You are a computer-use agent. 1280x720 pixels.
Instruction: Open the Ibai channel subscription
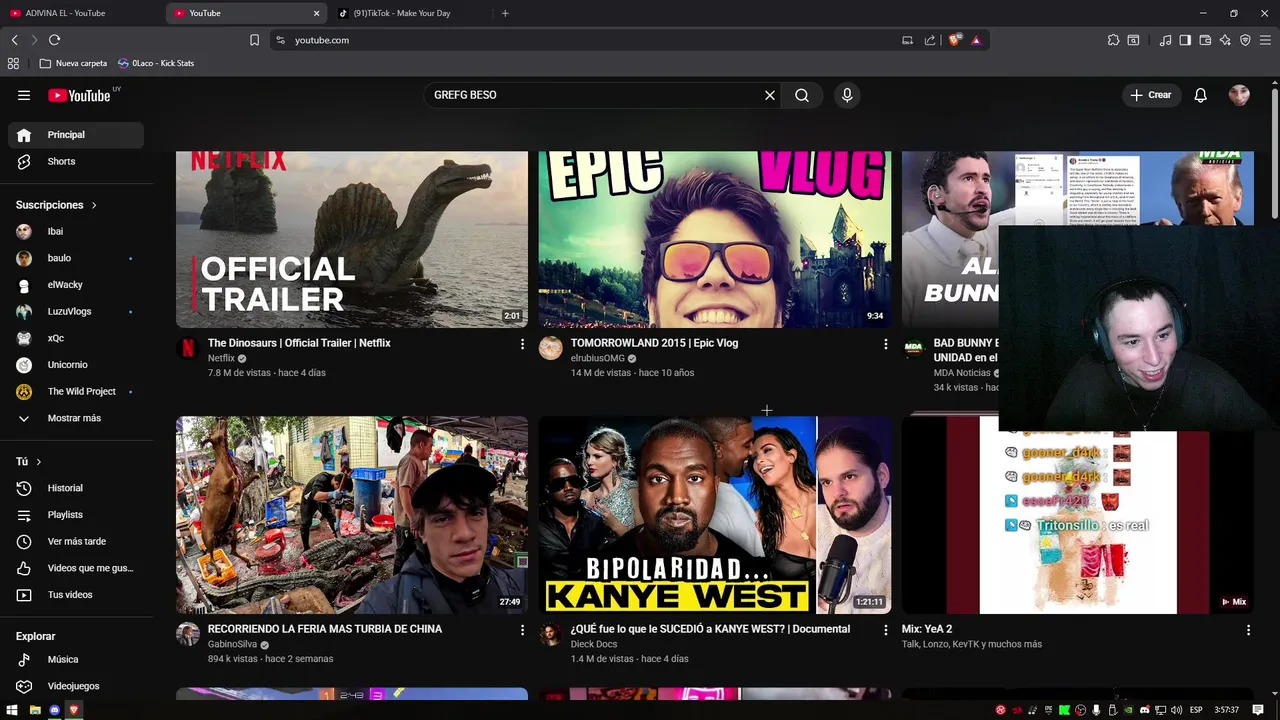[76, 231]
